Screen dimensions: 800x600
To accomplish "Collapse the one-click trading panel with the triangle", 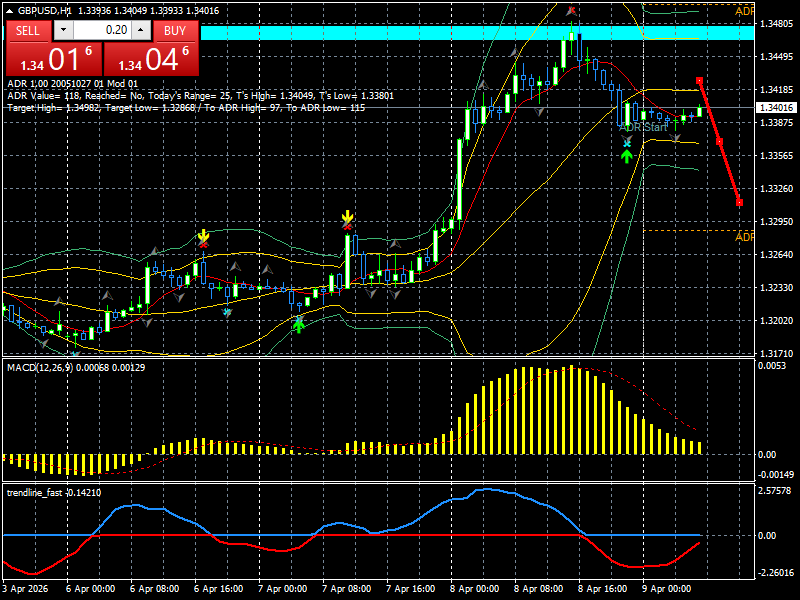I will tap(9, 10).
